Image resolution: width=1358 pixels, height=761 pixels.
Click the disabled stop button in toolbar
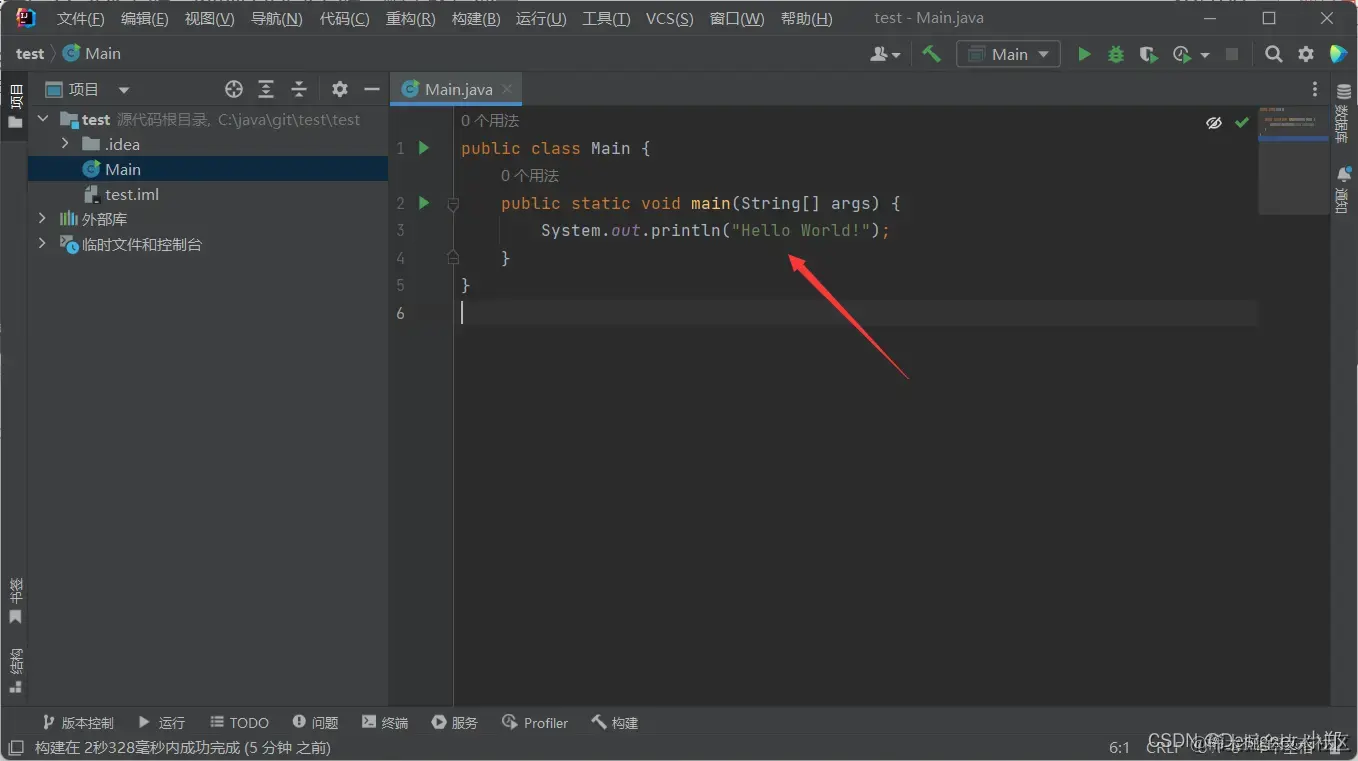1232,54
